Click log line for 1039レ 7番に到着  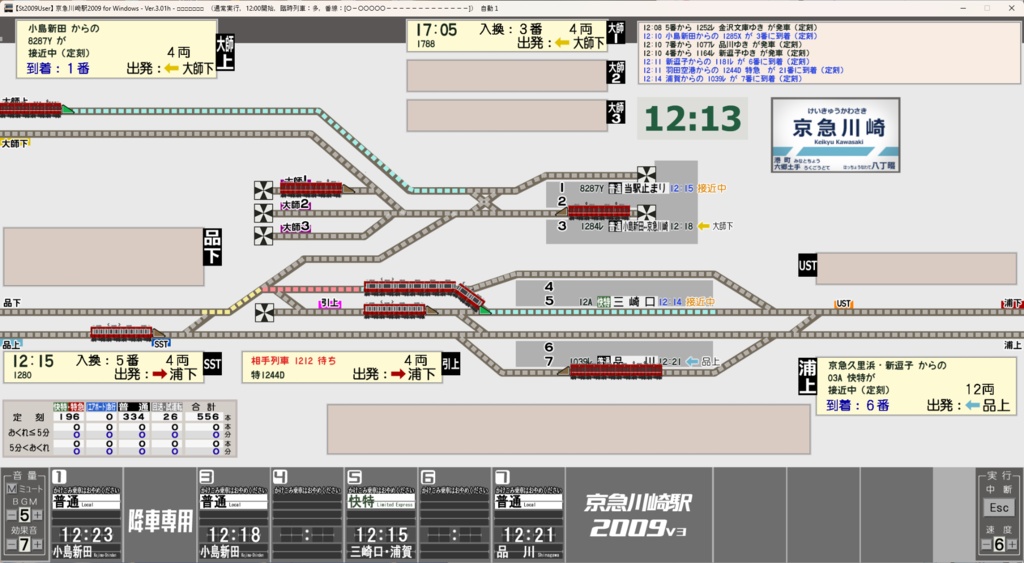click(x=722, y=79)
